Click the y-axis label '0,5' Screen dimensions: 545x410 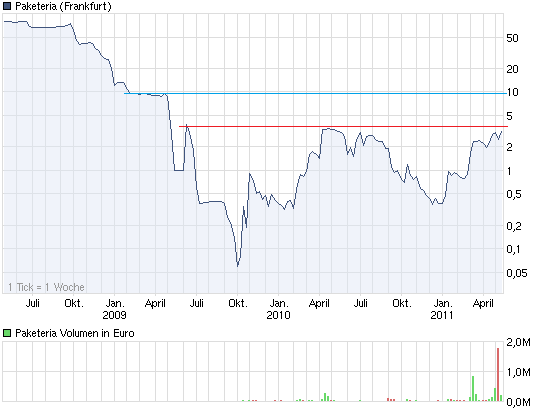pyautogui.click(x=514, y=194)
